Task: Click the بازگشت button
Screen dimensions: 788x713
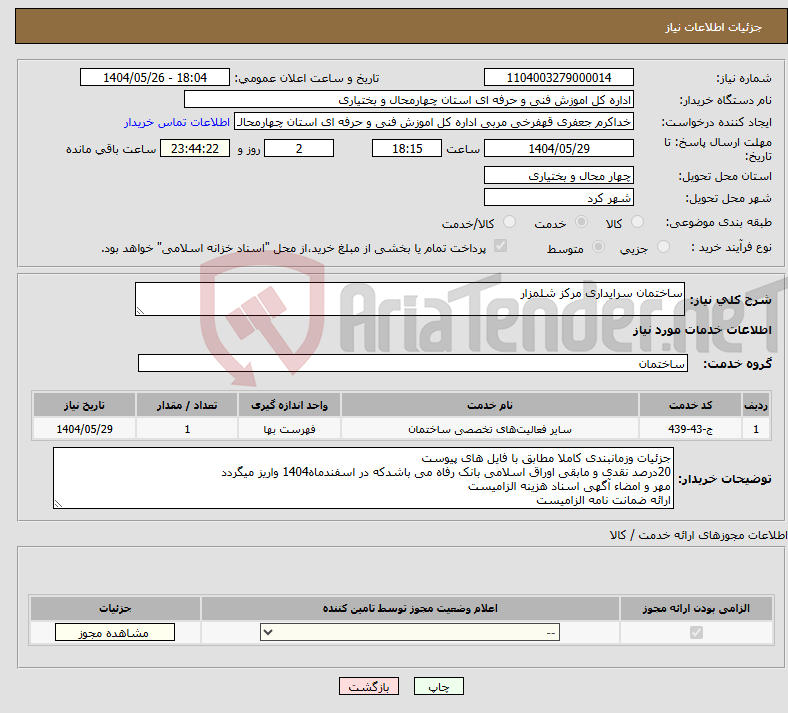Action: point(369,686)
